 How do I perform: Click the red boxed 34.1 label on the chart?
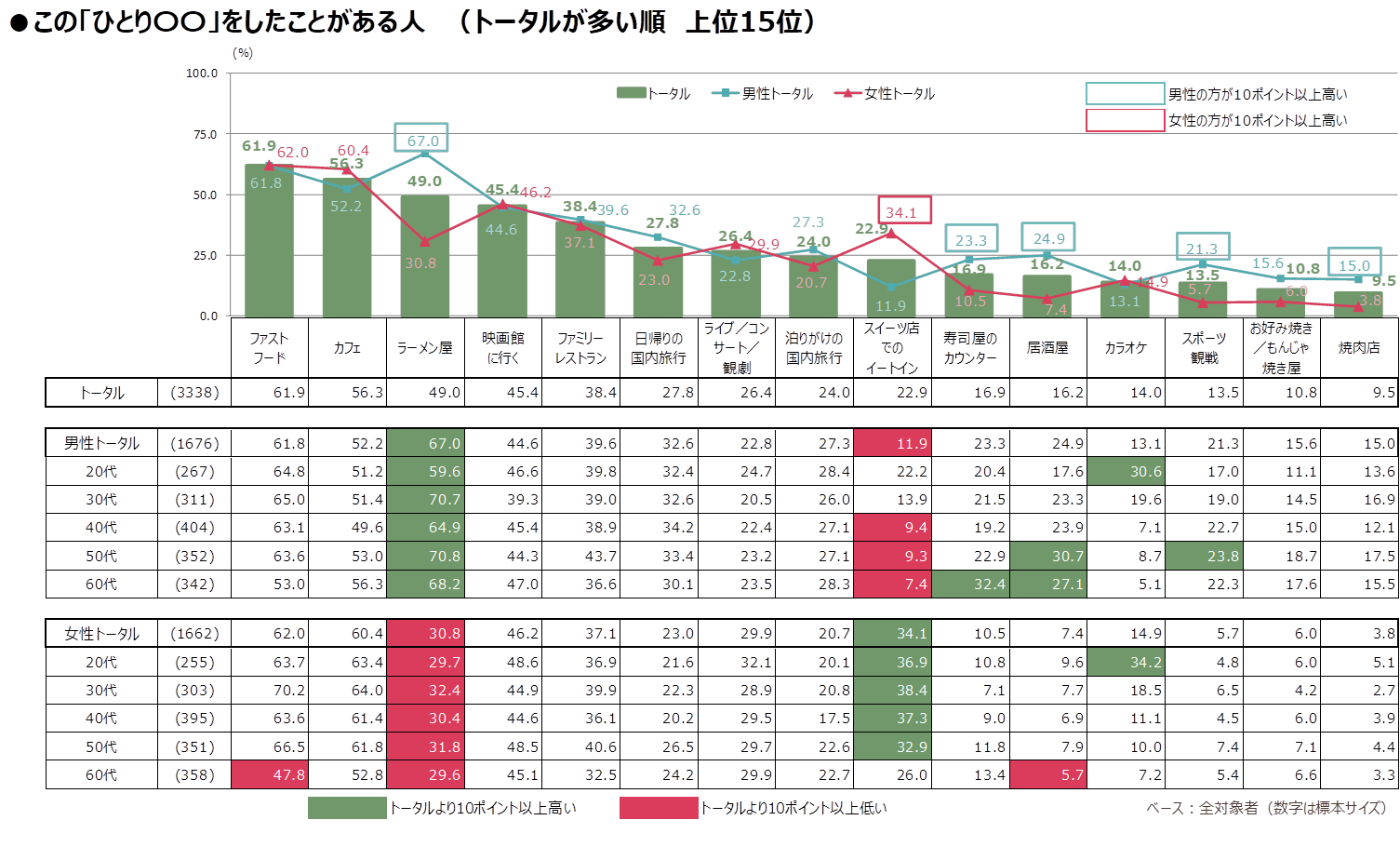tap(905, 210)
